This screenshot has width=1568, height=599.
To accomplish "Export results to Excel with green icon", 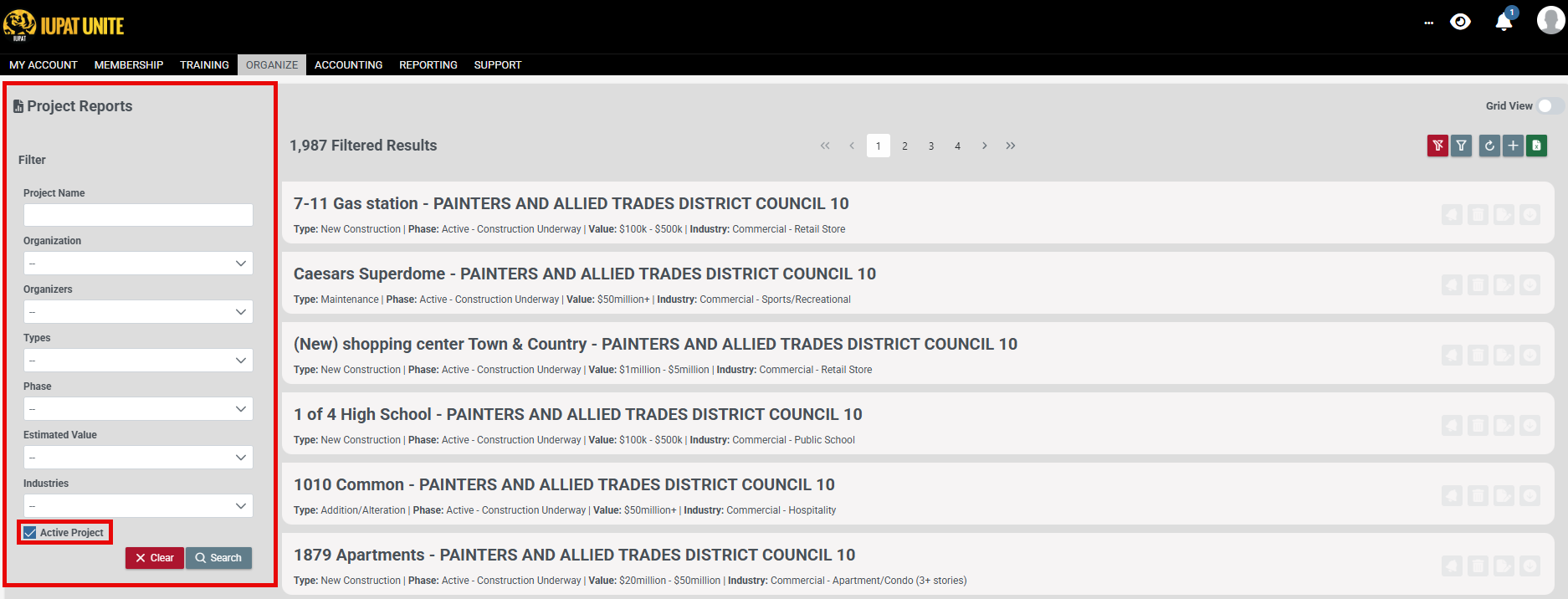I will click(x=1536, y=146).
